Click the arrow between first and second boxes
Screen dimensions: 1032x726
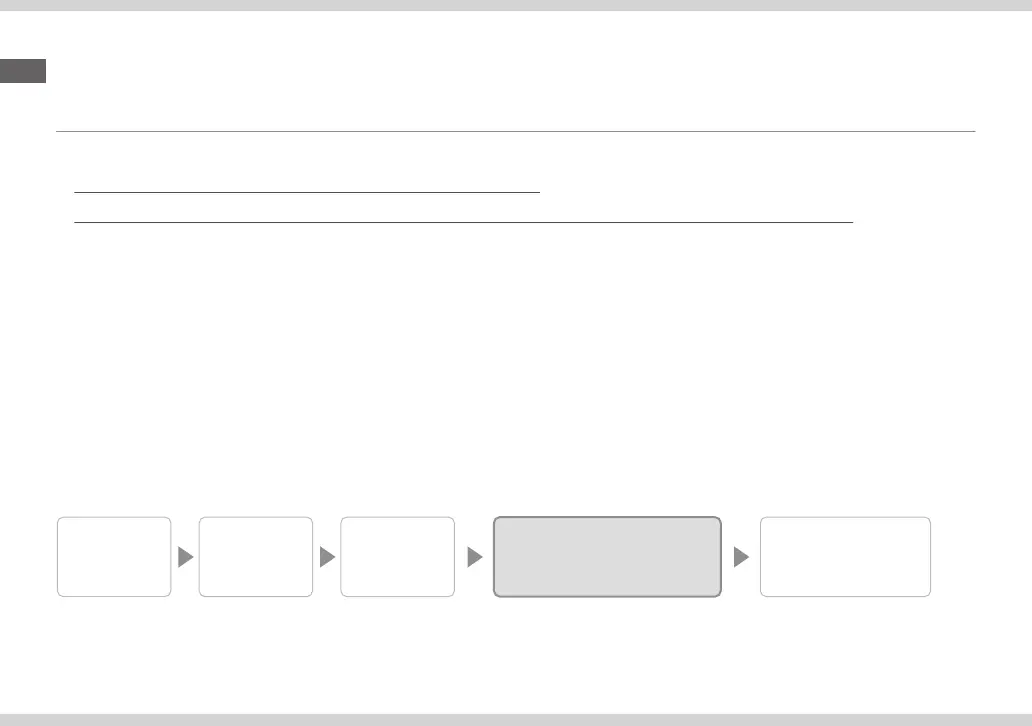pos(185,558)
